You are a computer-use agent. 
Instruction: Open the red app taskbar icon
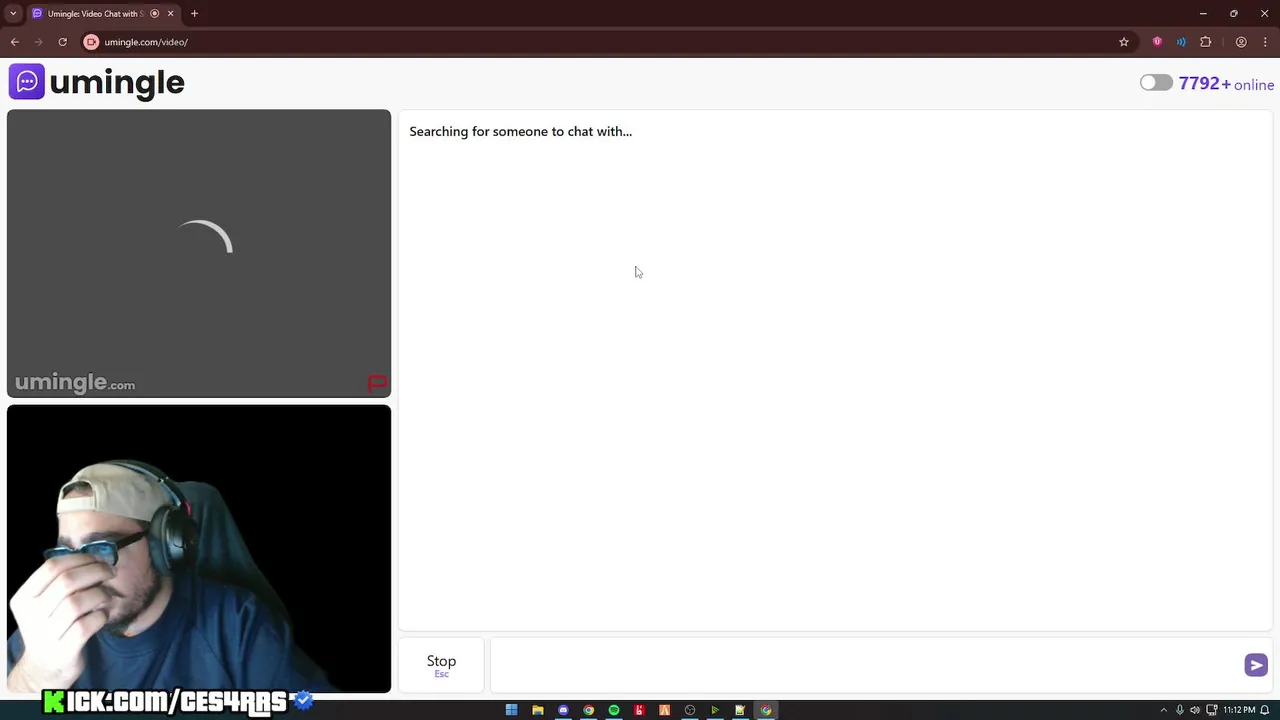[639, 710]
